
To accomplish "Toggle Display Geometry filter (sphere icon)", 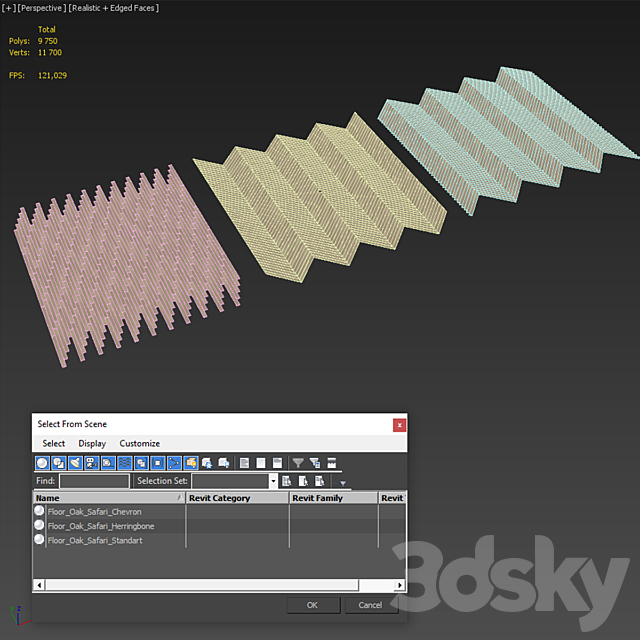I will click(42, 463).
